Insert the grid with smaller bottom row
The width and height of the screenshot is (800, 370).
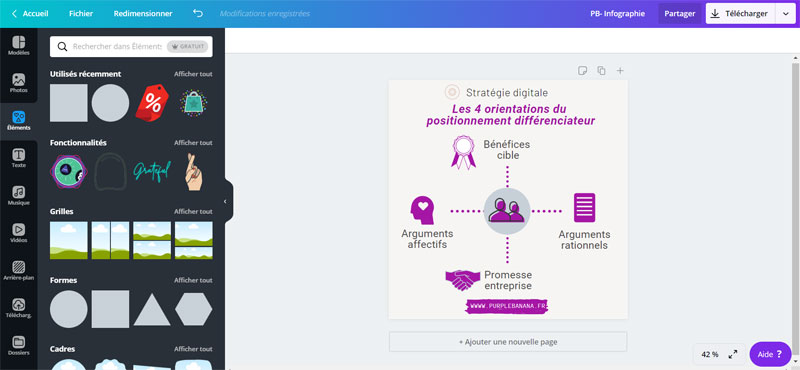194,240
